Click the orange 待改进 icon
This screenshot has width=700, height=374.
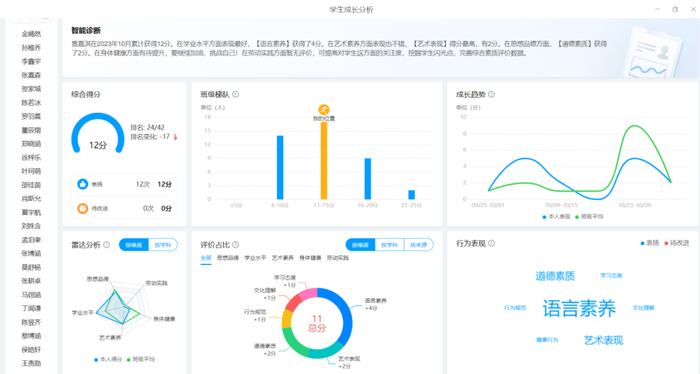click(83, 208)
